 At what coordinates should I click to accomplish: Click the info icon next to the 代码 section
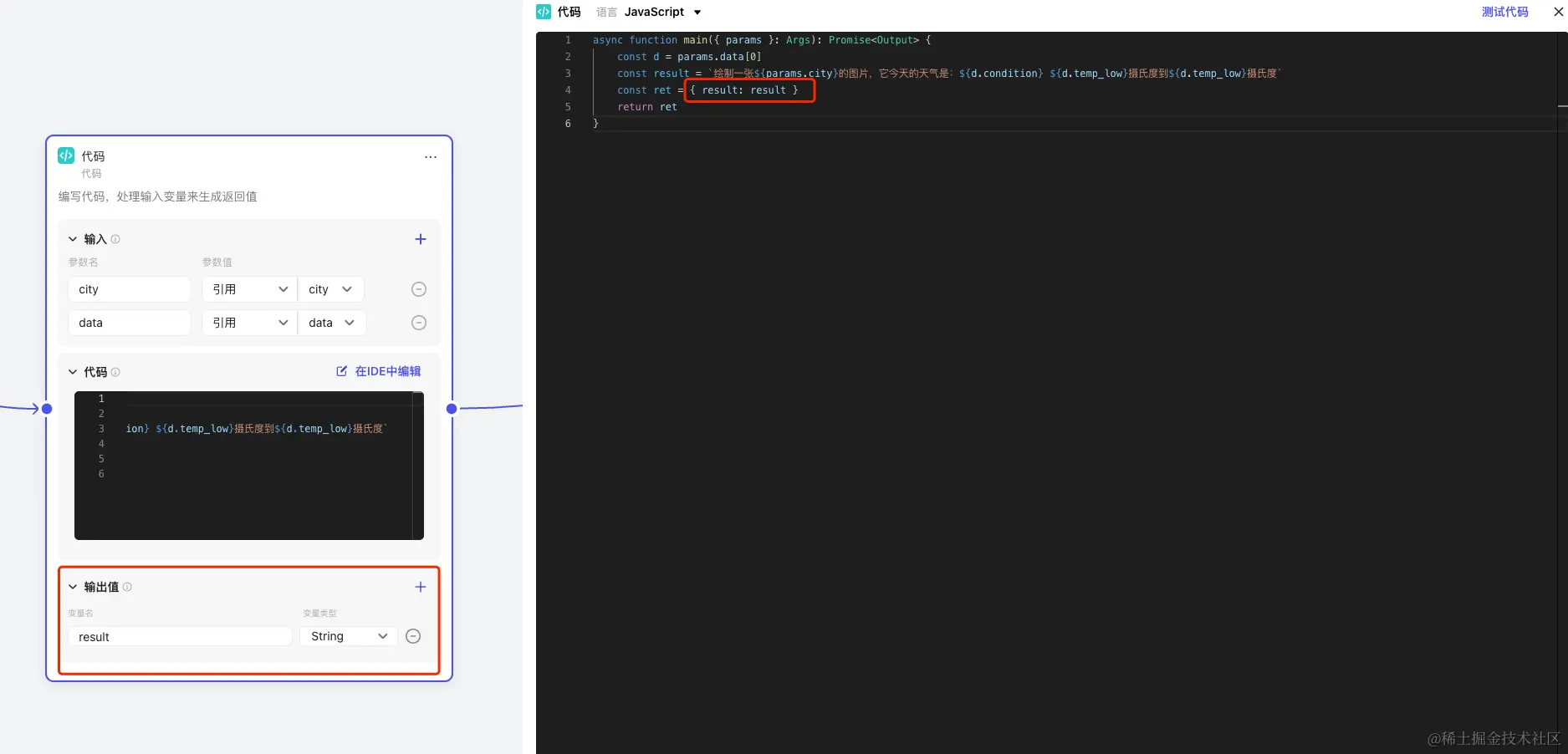115,372
